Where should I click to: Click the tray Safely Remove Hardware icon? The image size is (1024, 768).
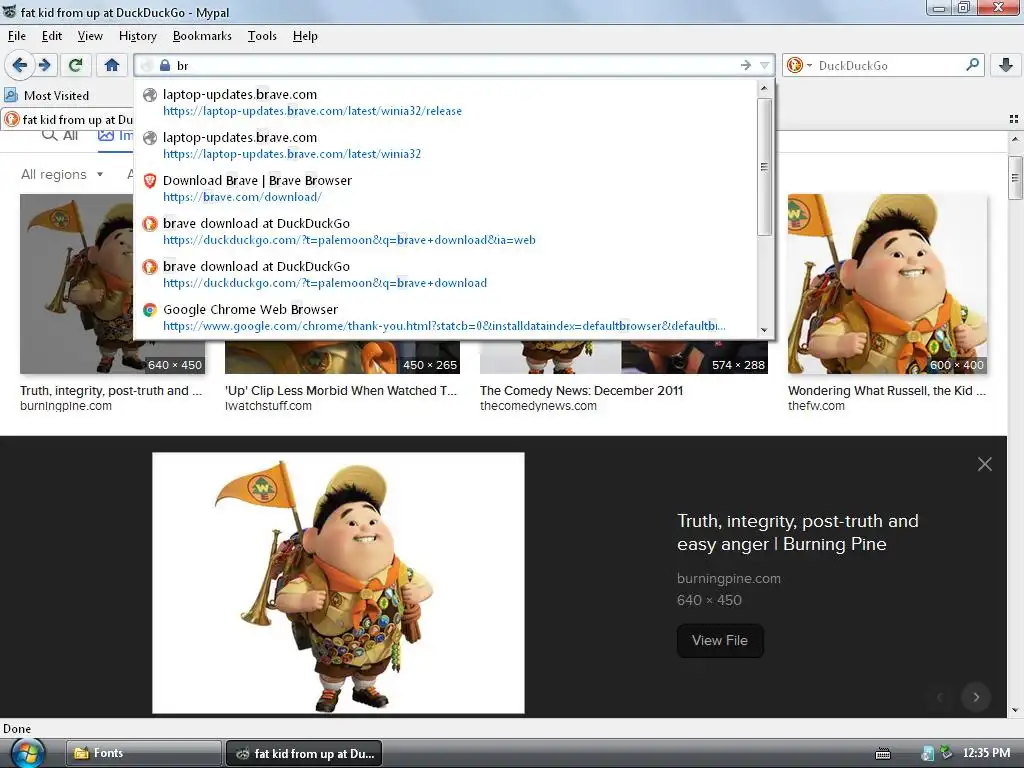[x=946, y=753]
